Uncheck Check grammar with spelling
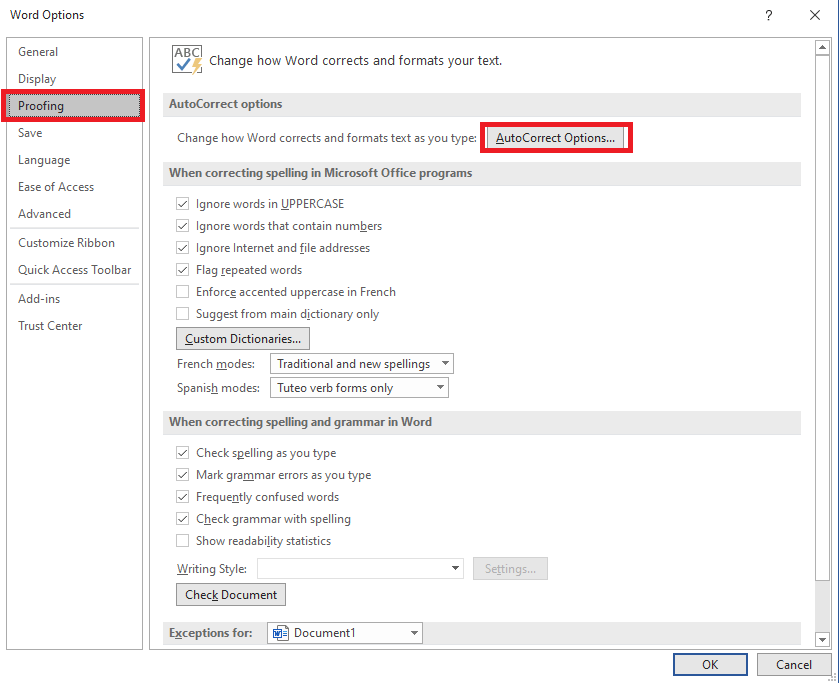Image resolution: width=839 pixels, height=683 pixels. point(182,519)
